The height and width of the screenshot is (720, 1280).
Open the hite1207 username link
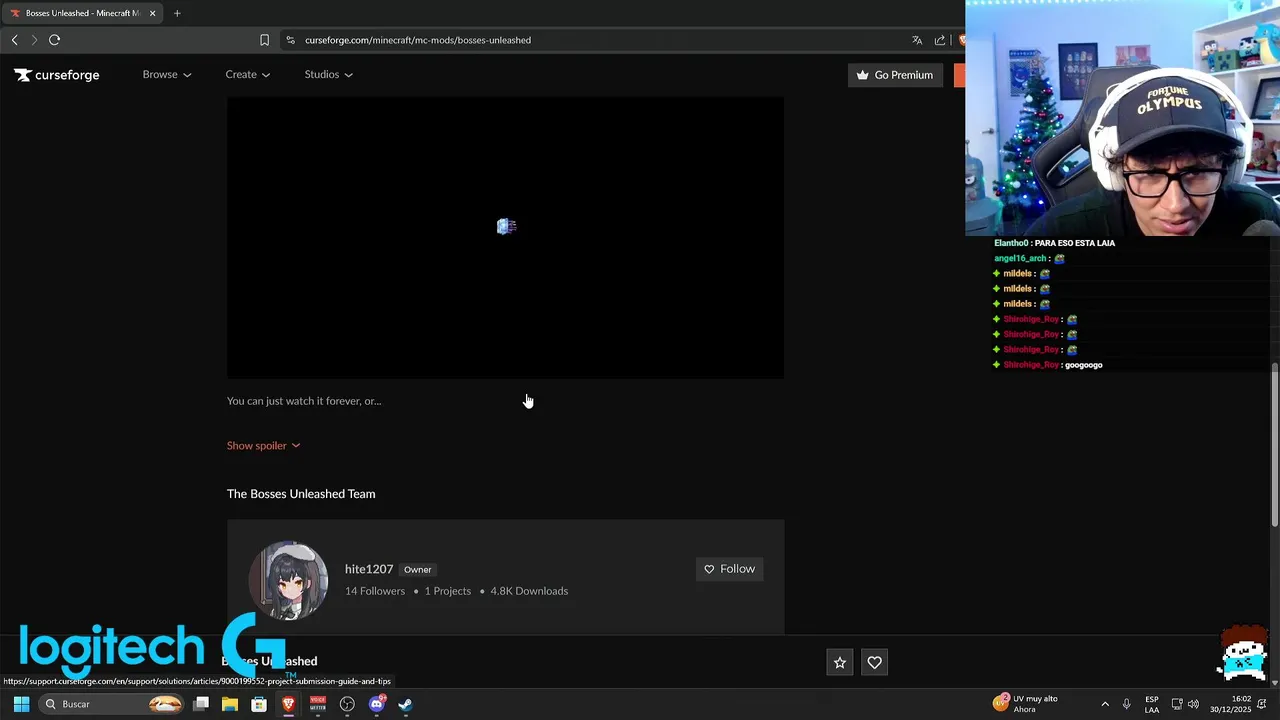(x=369, y=569)
